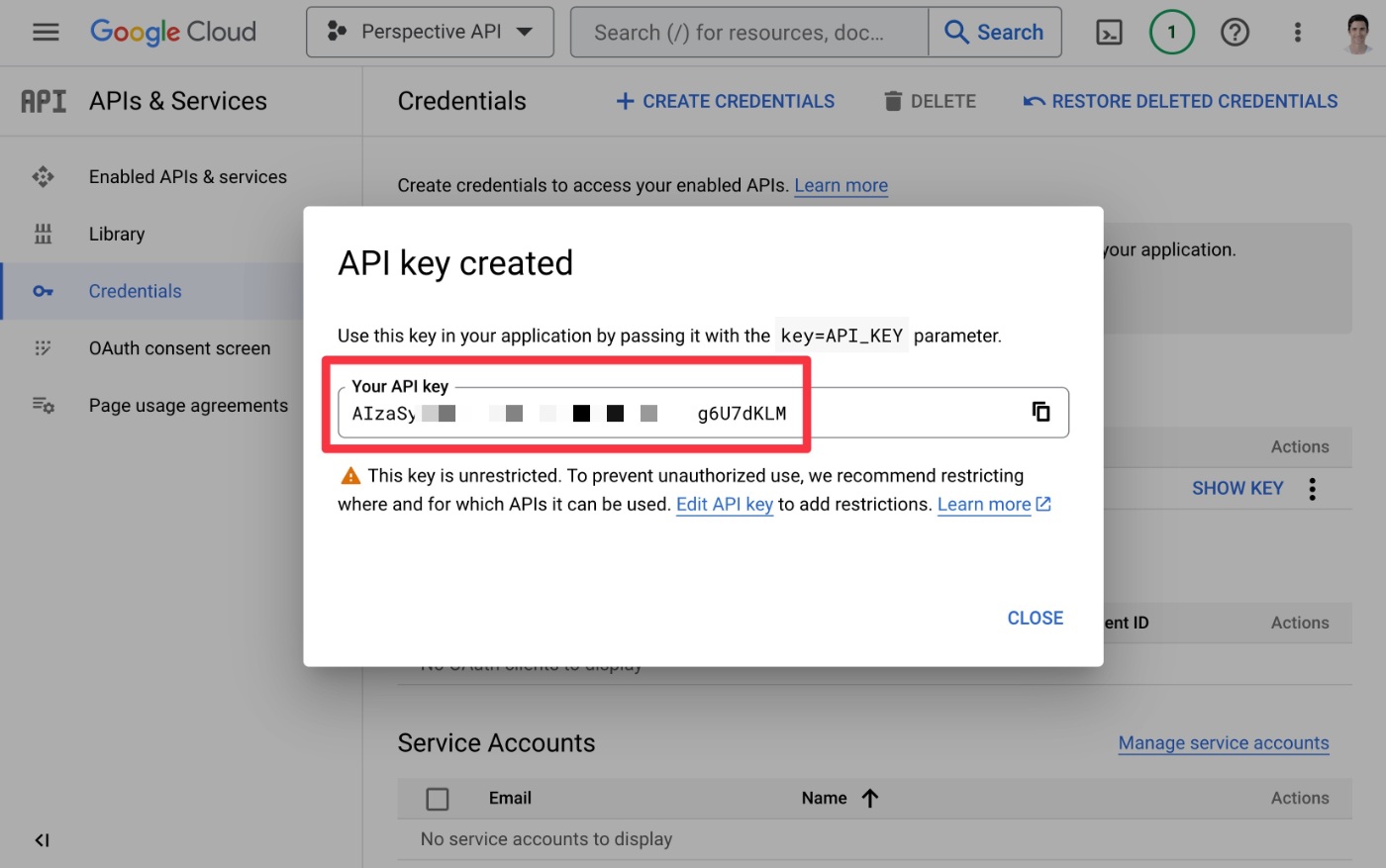1386x868 pixels.
Task: Open the Perspective API project selector
Action: (430, 32)
